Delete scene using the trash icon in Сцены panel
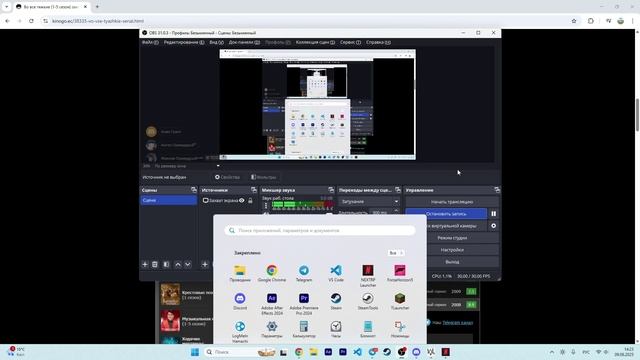640x360 pixels. tap(155, 264)
